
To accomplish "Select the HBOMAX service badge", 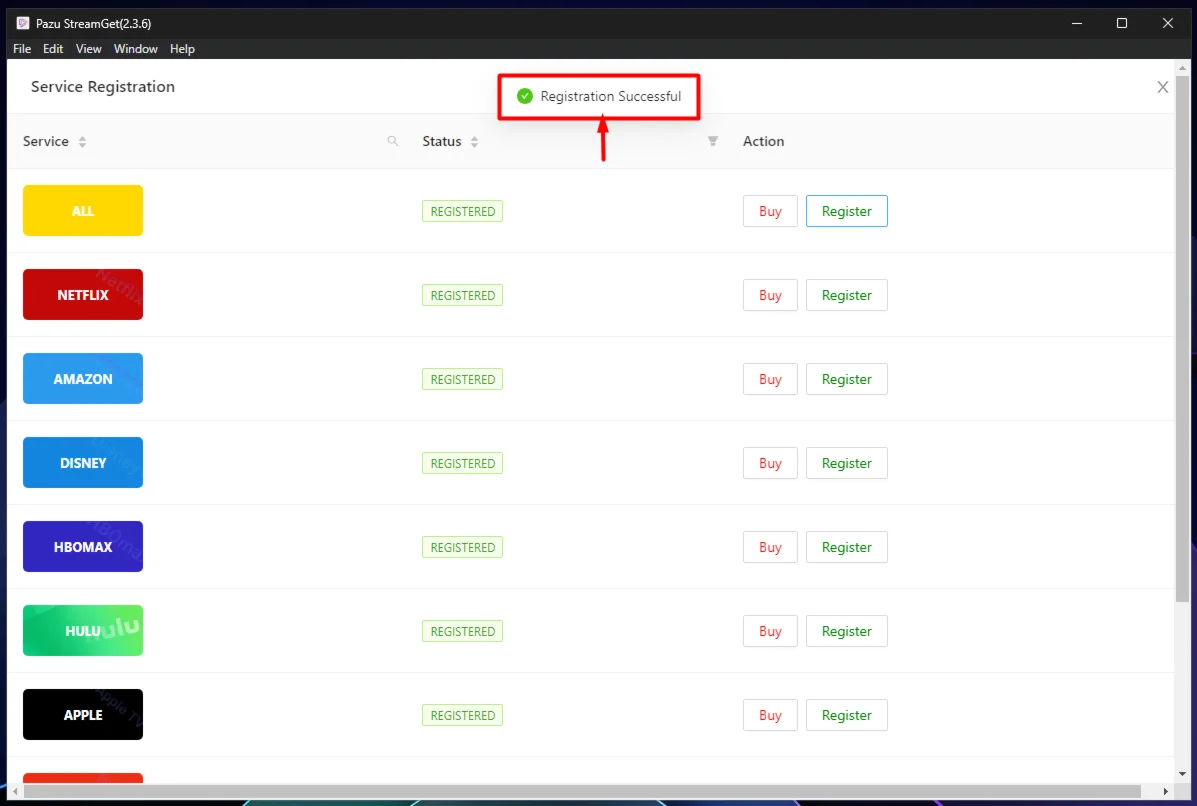I will (82, 546).
